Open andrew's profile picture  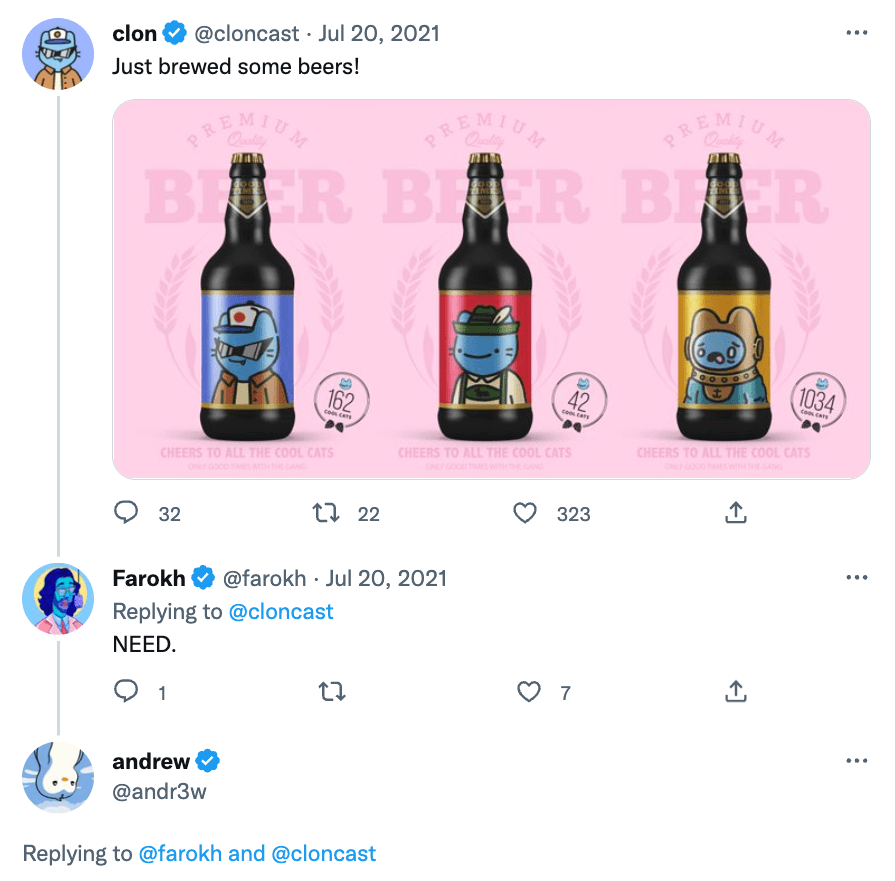pyautogui.click(x=58, y=777)
